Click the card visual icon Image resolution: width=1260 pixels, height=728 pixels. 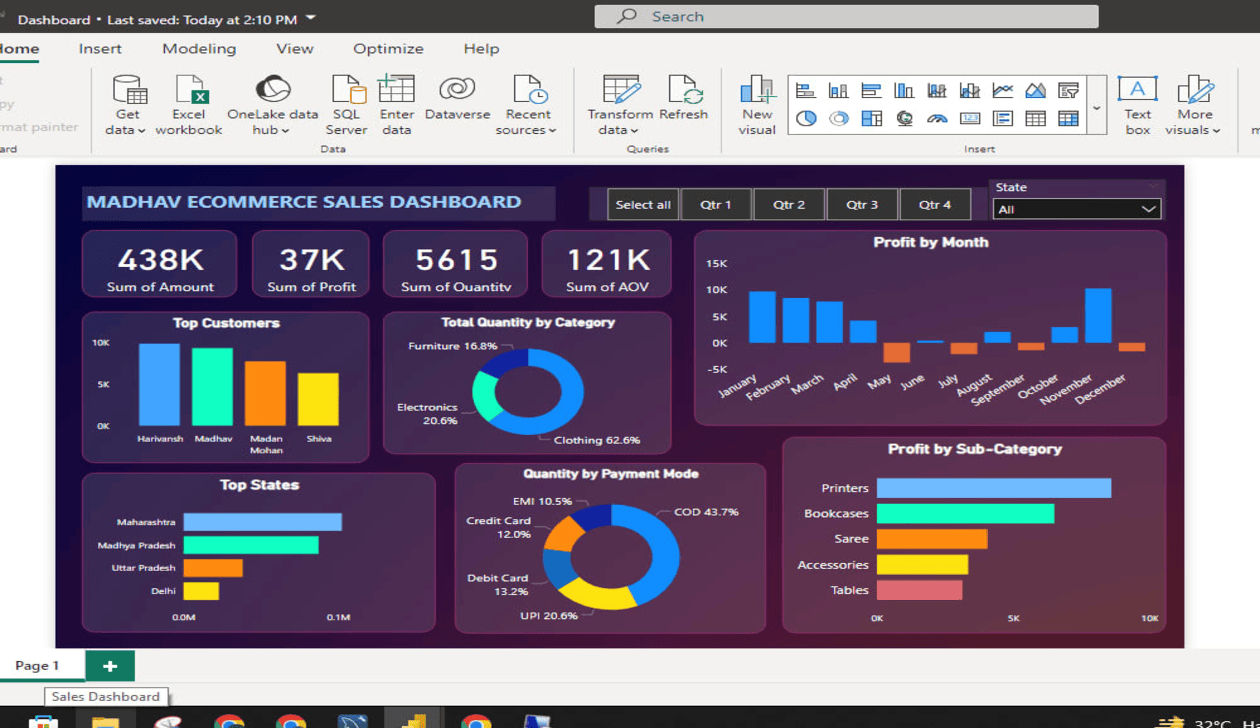point(970,118)
